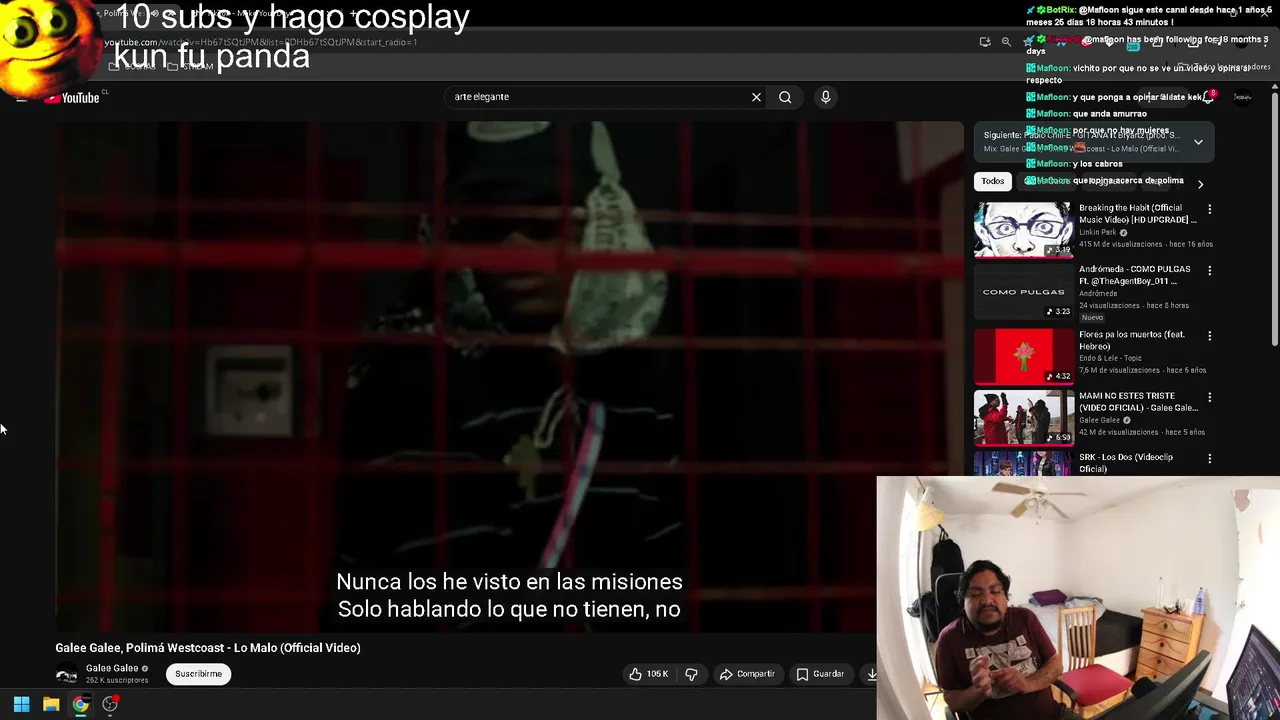Click the Suscribirme button
The image size is (1280, 720).
point(199,674)
